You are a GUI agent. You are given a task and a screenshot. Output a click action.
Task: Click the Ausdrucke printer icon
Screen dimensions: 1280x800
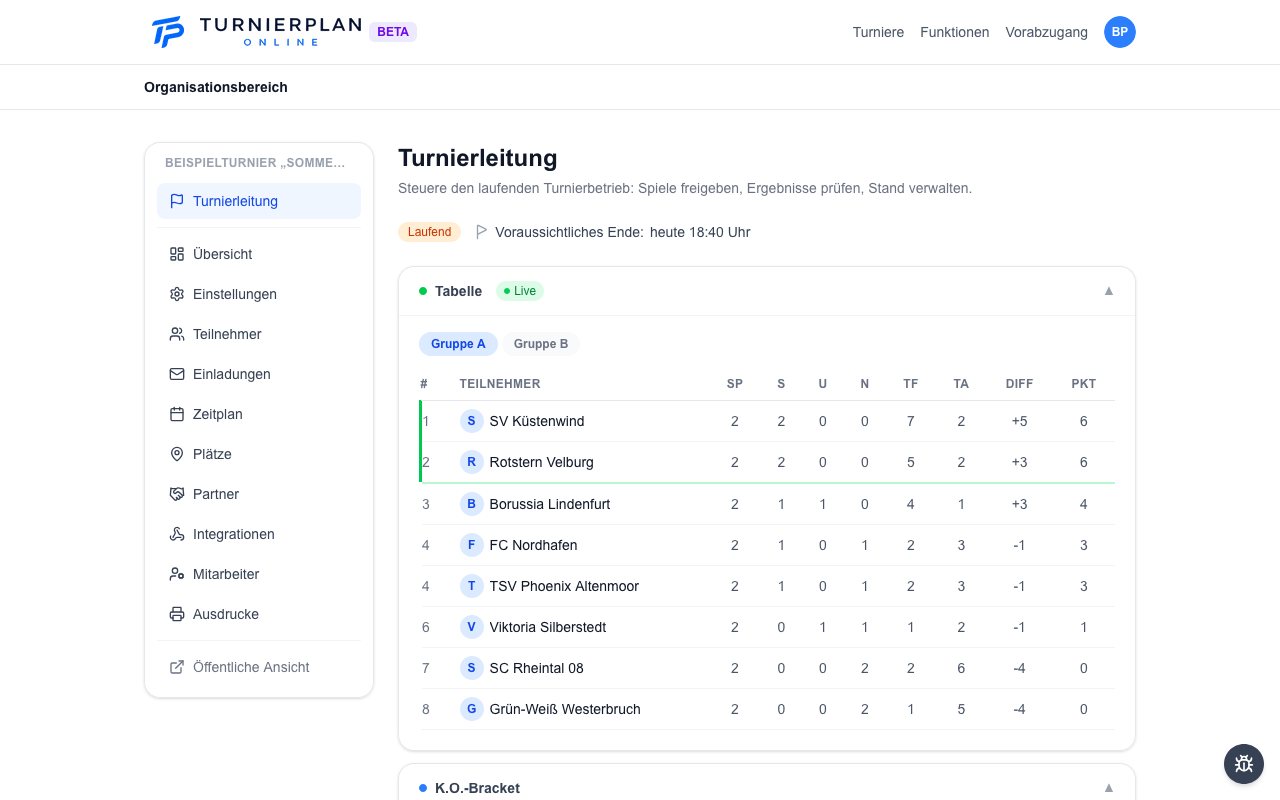pyautogui.click(x=177, y=614)
